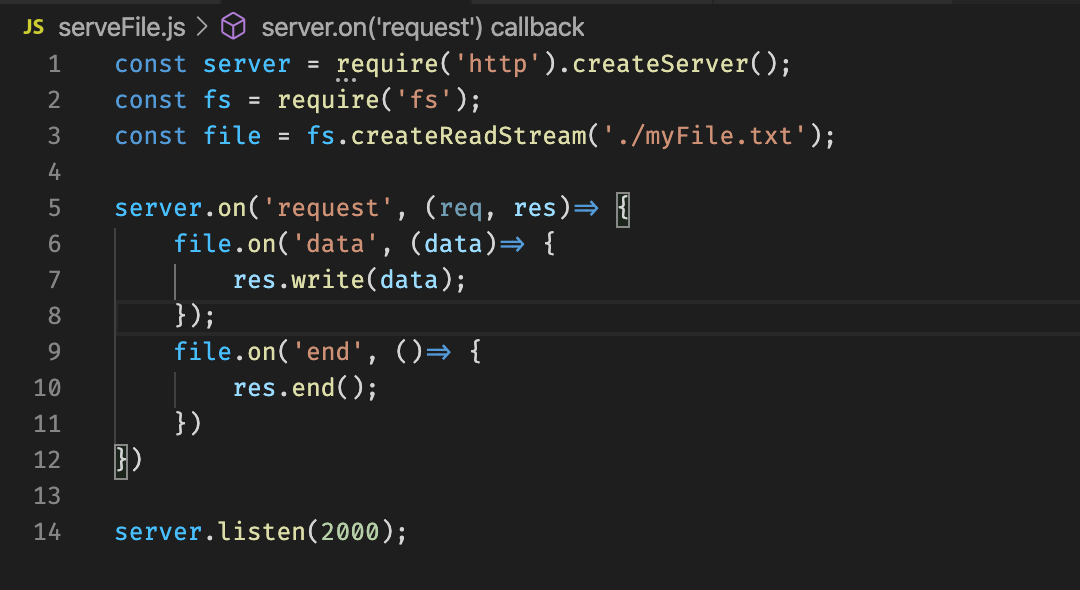Click line number 13 in gutter
This screenshot has height=590, width=1080.
pos(47,496)
